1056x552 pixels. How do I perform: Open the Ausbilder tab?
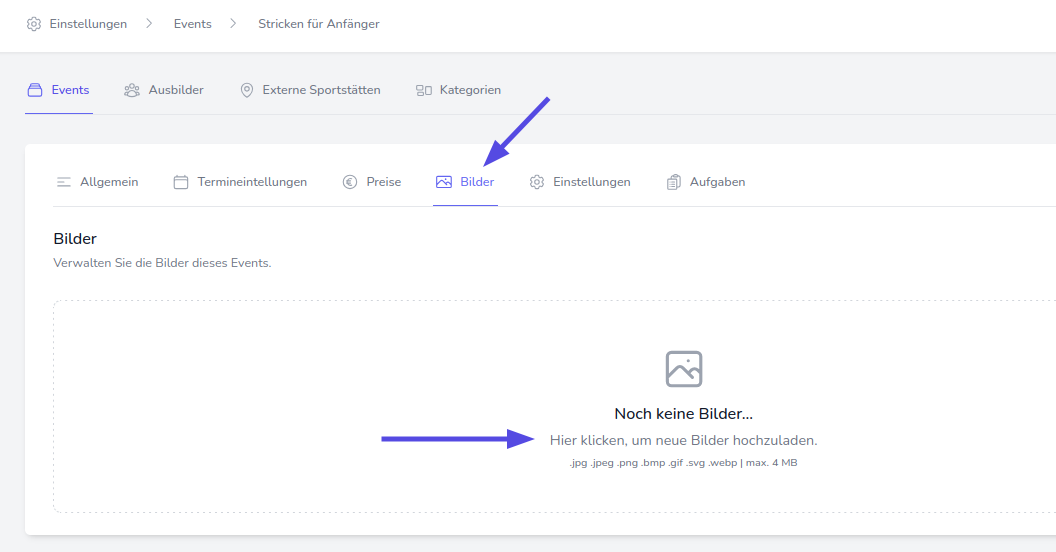[x=176, y=90]
